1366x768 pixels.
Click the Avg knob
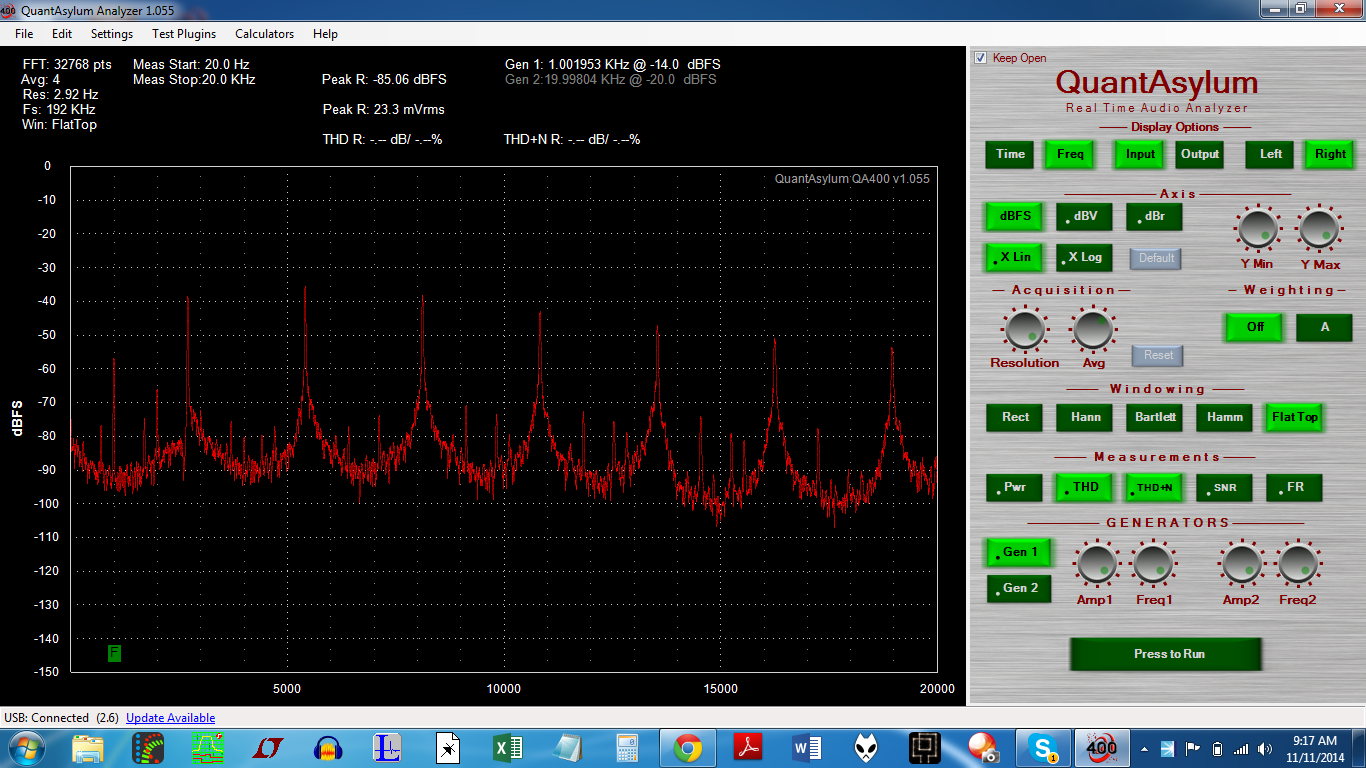[x=1093, y=329]
